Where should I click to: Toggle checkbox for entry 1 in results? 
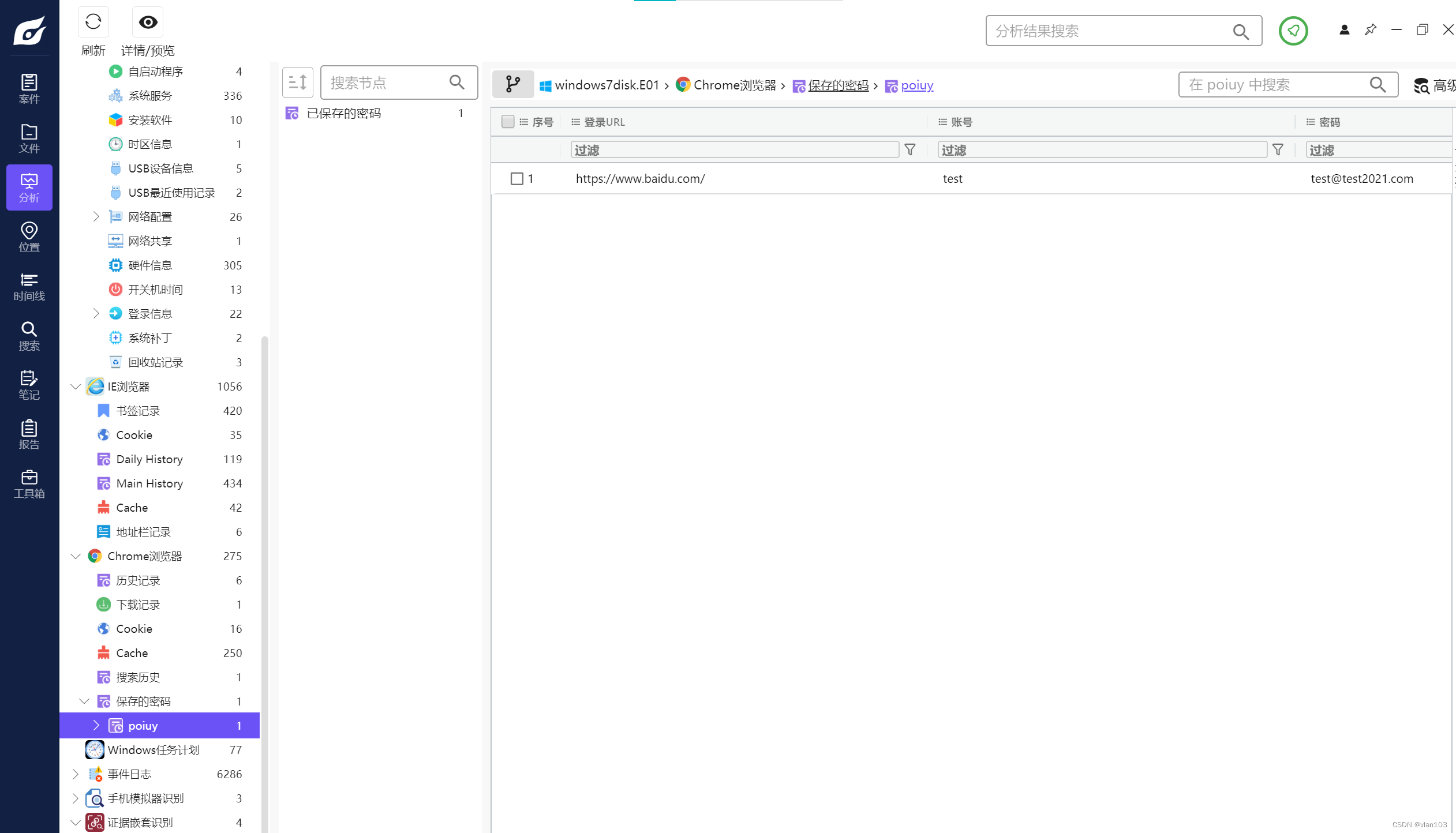click(x=517, y=178)
